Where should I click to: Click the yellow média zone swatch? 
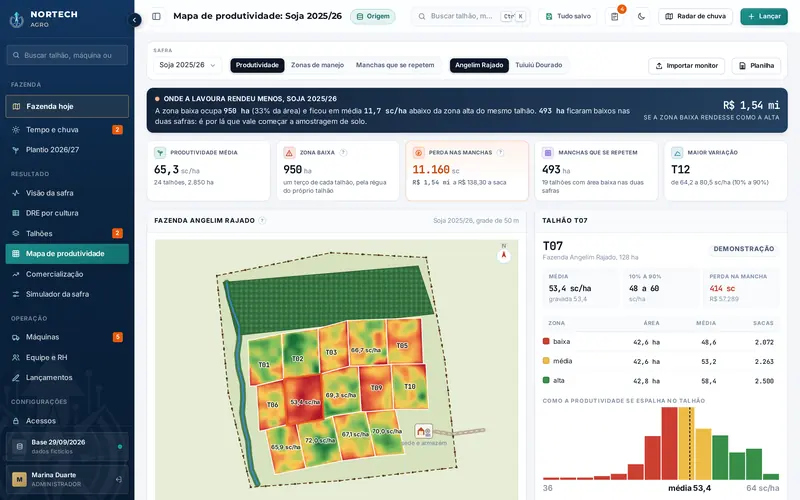click(x=546, y=361)
